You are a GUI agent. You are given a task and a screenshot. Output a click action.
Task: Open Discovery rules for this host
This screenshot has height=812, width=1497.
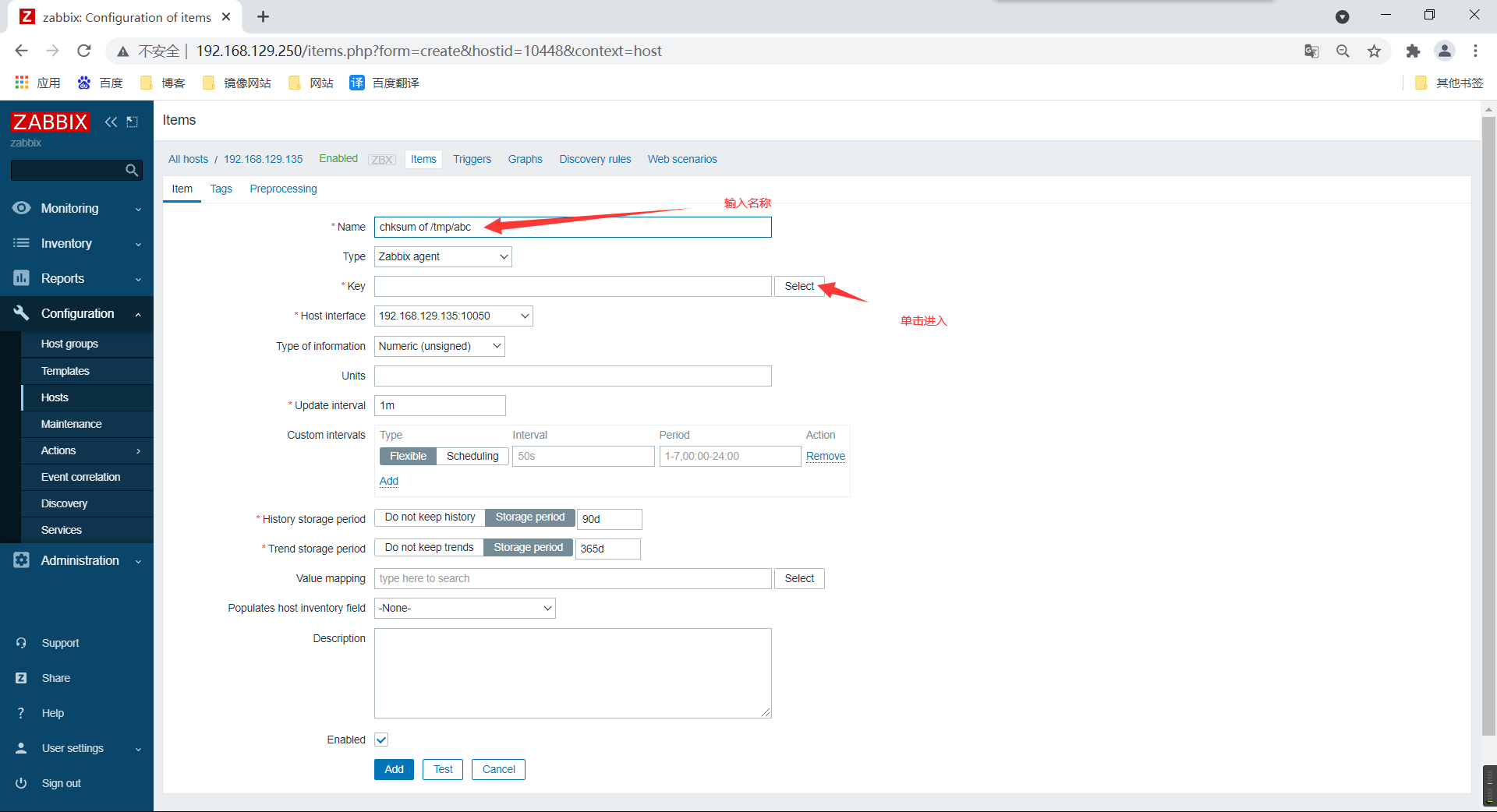coord(595,159)
